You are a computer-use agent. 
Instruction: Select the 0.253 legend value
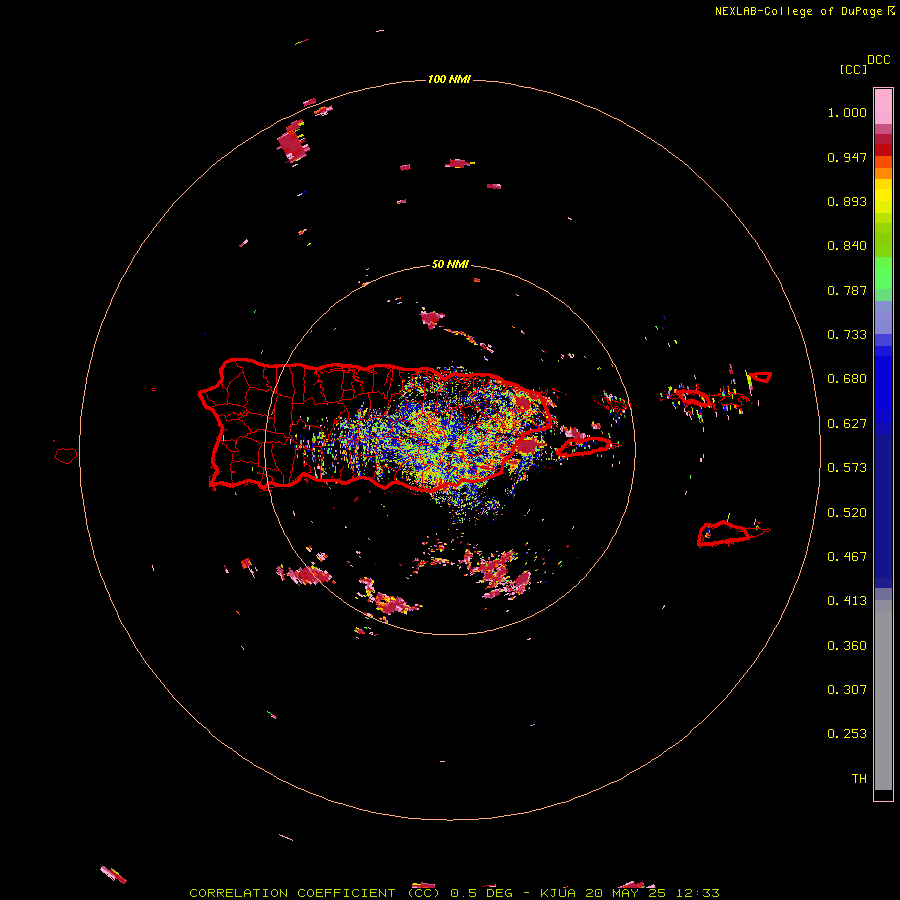click(847, 734)
